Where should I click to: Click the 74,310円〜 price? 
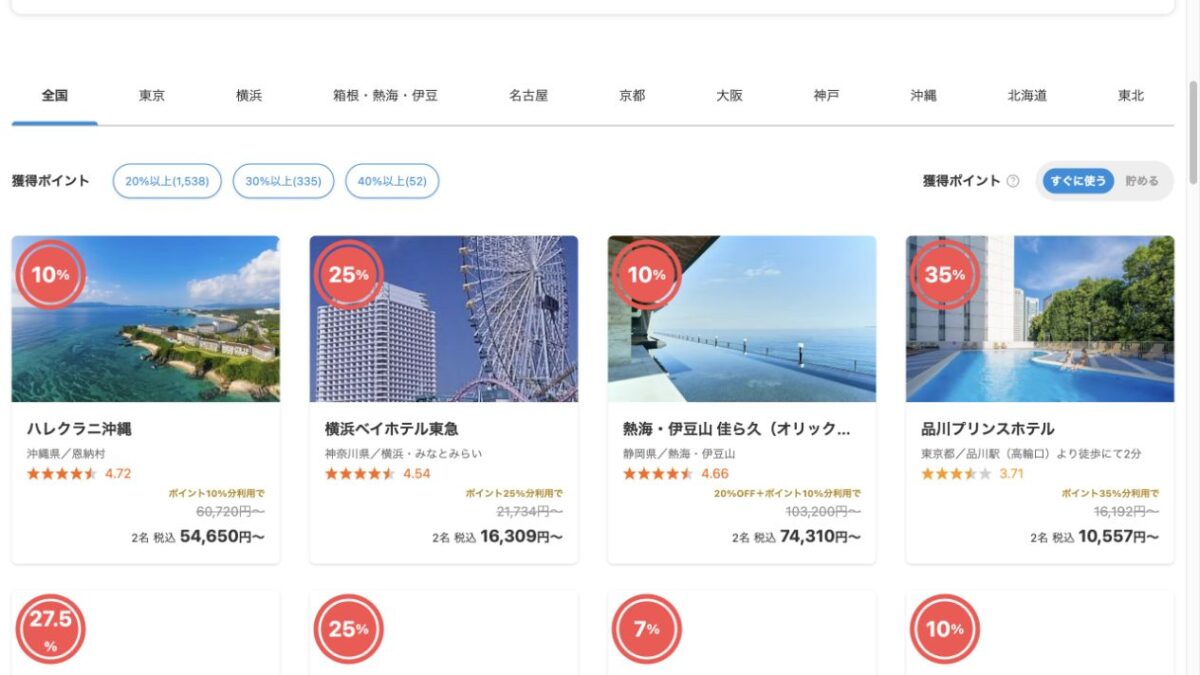point(819,536)
